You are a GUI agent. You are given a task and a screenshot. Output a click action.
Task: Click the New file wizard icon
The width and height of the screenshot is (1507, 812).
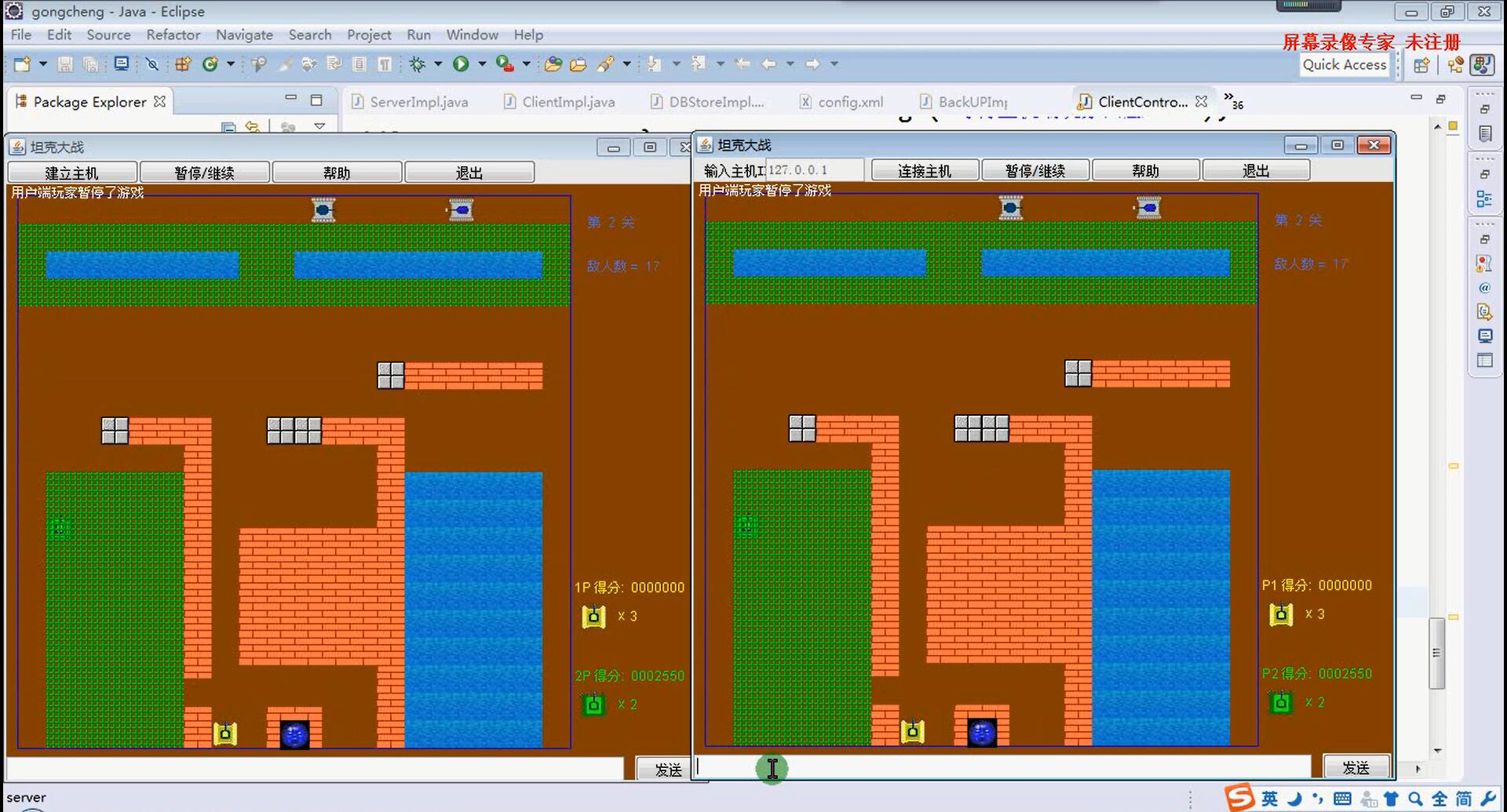tap(22, 64)
